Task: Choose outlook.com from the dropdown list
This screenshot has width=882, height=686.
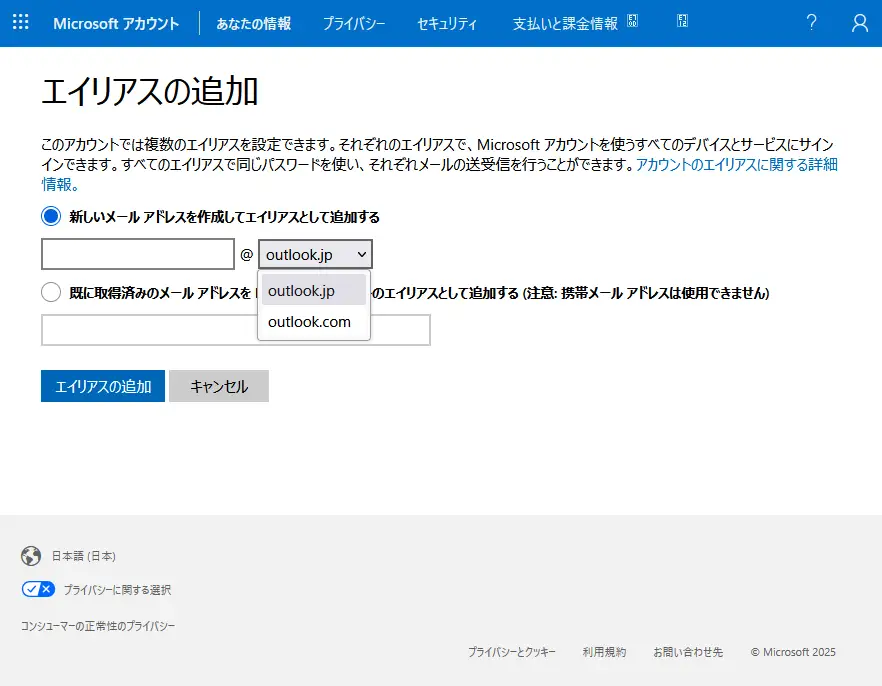Action: click(314, 322)
